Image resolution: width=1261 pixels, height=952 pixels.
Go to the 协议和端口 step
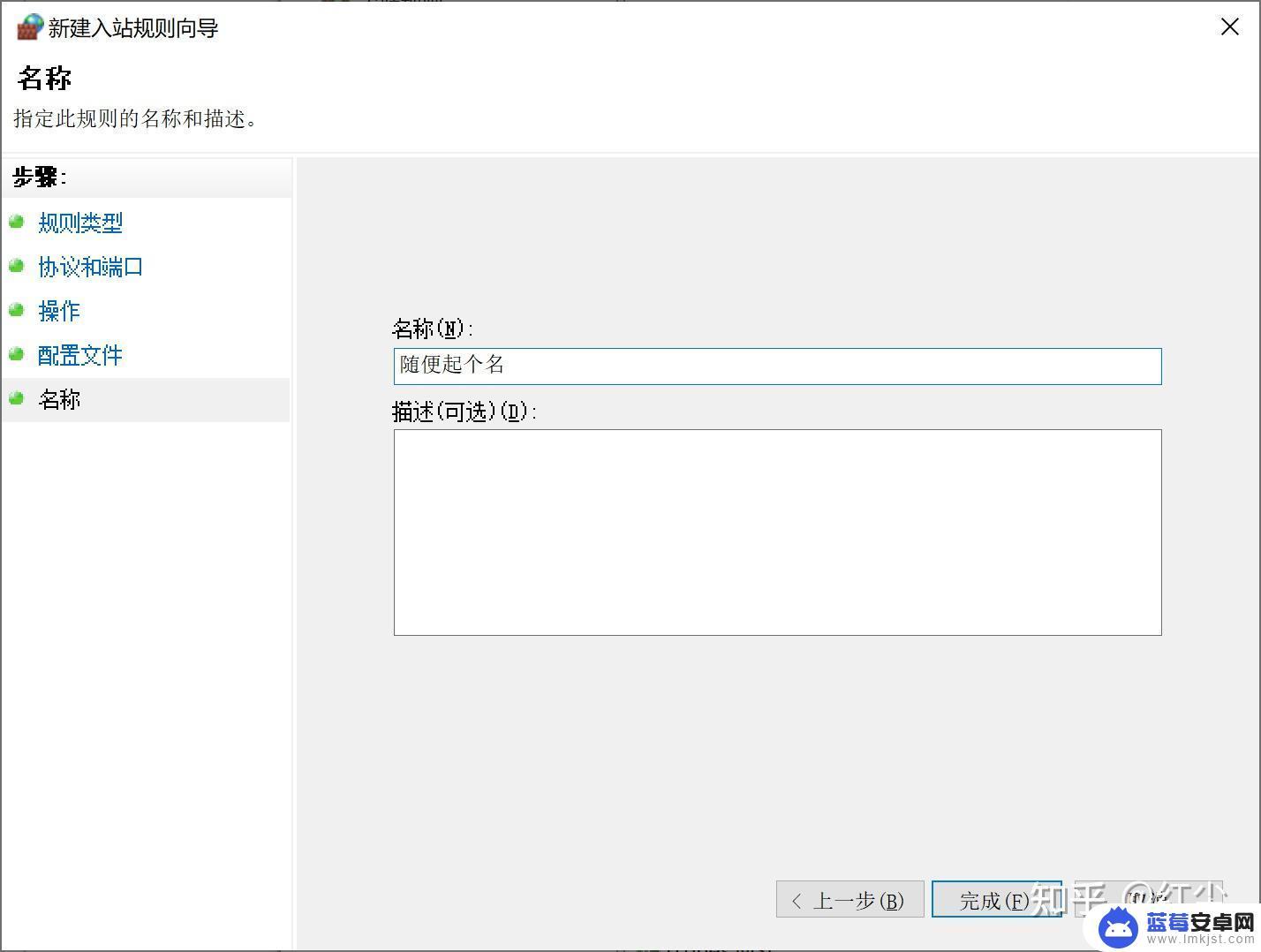tap(91, 267)
